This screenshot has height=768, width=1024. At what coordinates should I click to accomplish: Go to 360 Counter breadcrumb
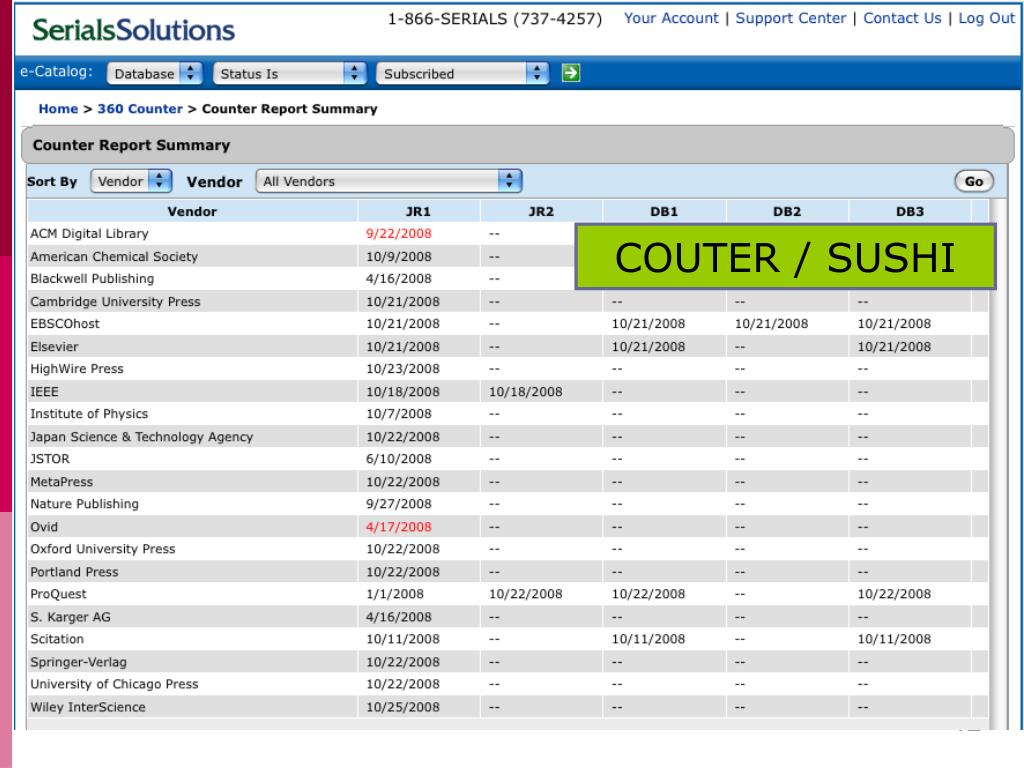tap(140, 108)
